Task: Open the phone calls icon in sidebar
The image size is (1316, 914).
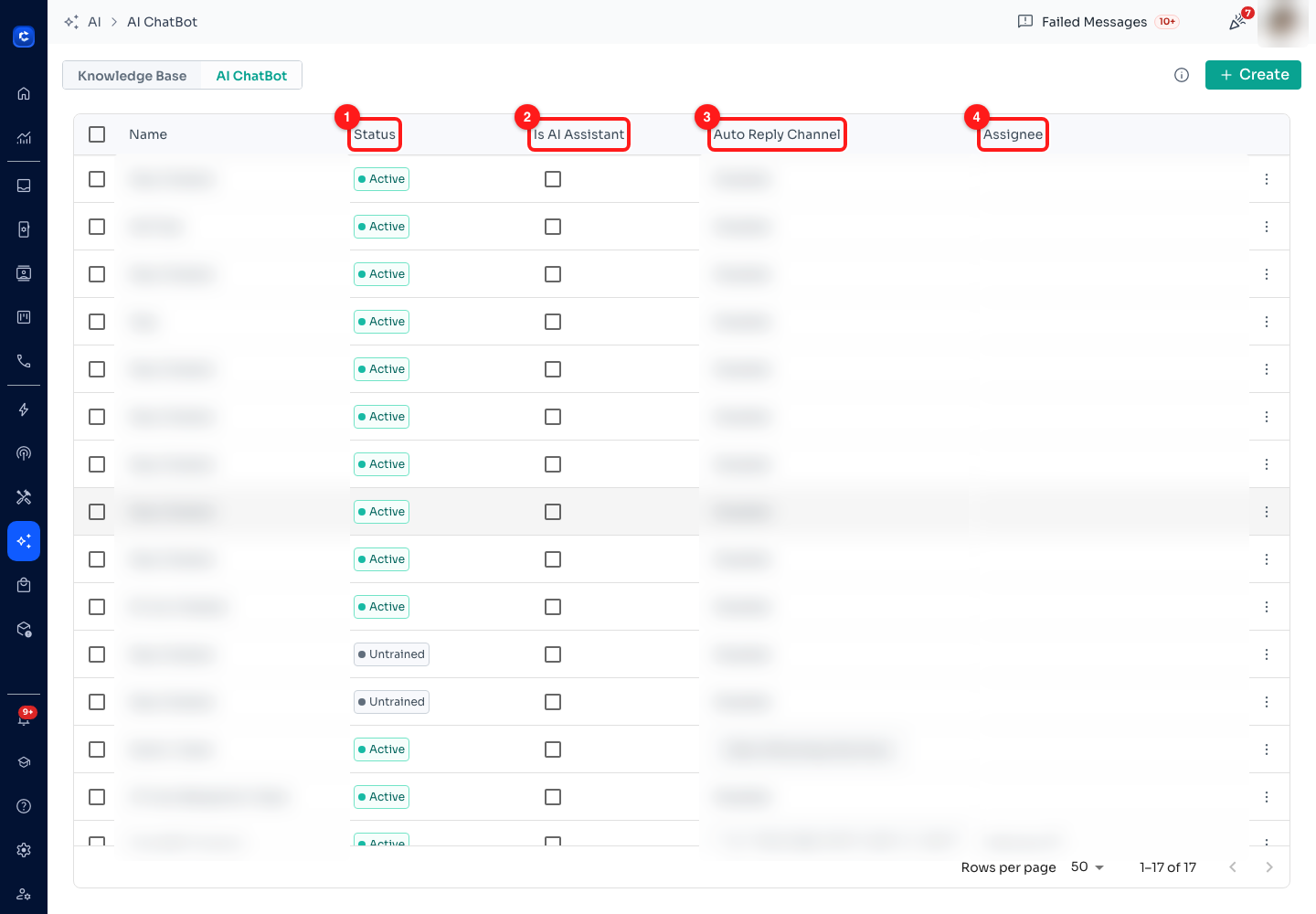Action: click(24, 361)
